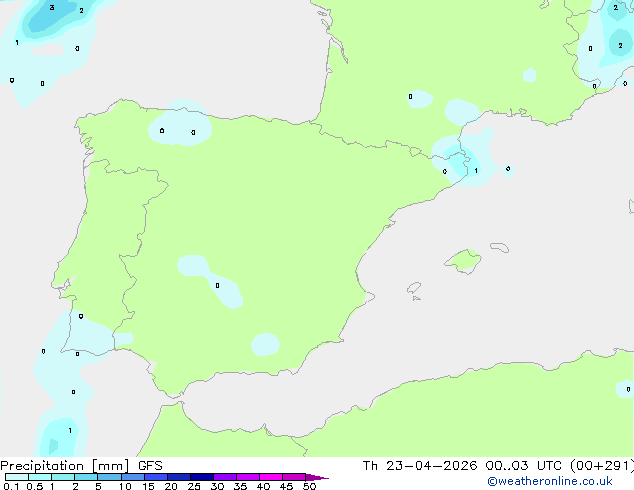
Task: Click the legend scale label "45"
Action: tap(286, 486)
